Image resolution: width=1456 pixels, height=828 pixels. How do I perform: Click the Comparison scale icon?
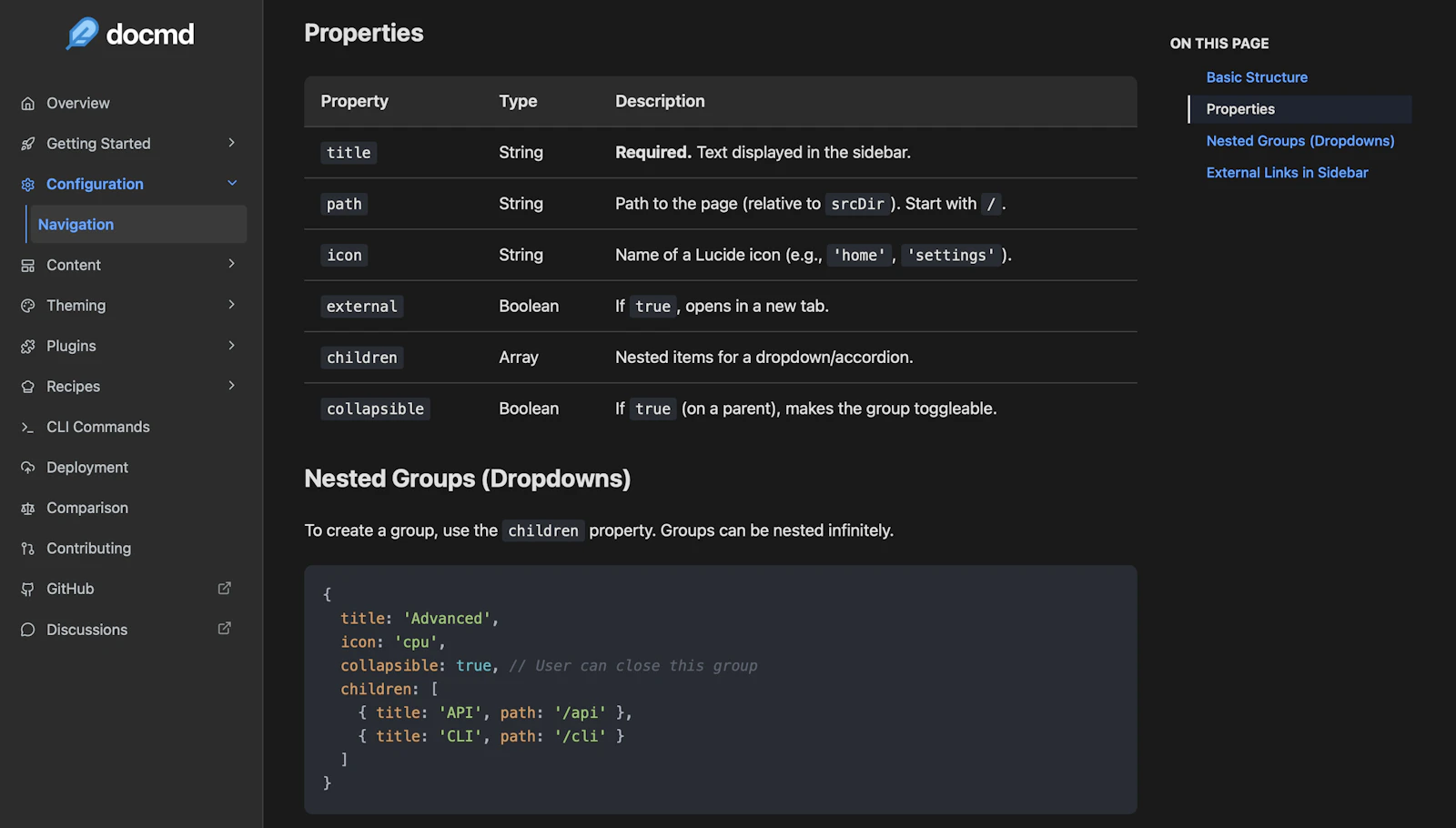click(28, 509)
